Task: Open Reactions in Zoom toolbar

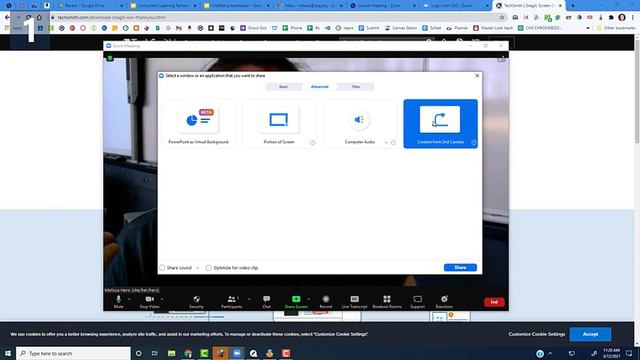Action: [444, 302]
